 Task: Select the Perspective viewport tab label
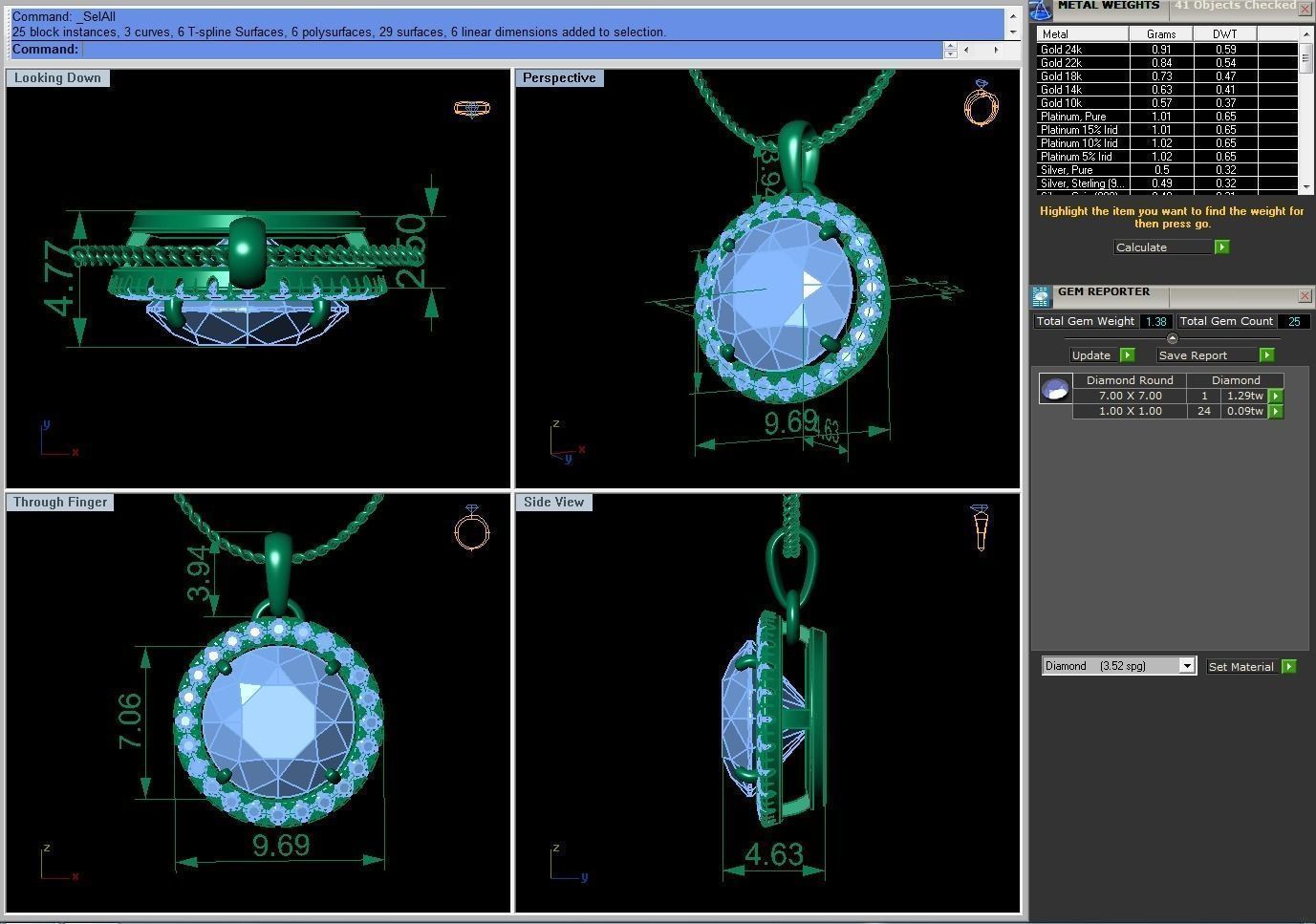tap(559, 78)
